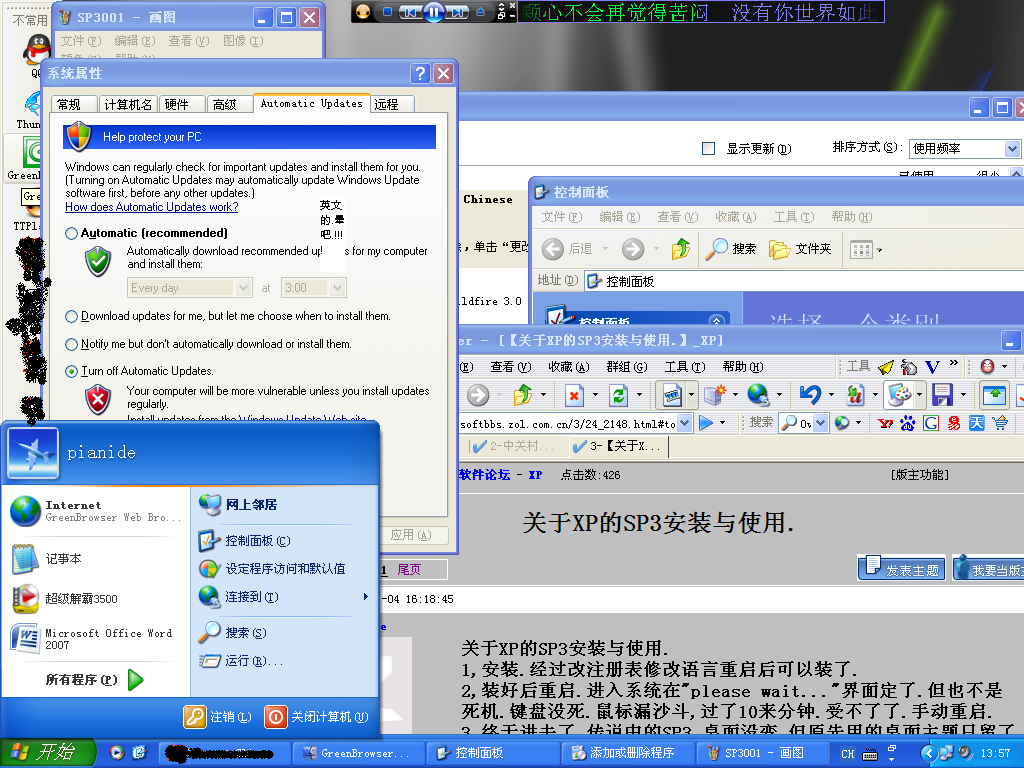Click the How does Automatic Updates work link

(152, 207)
